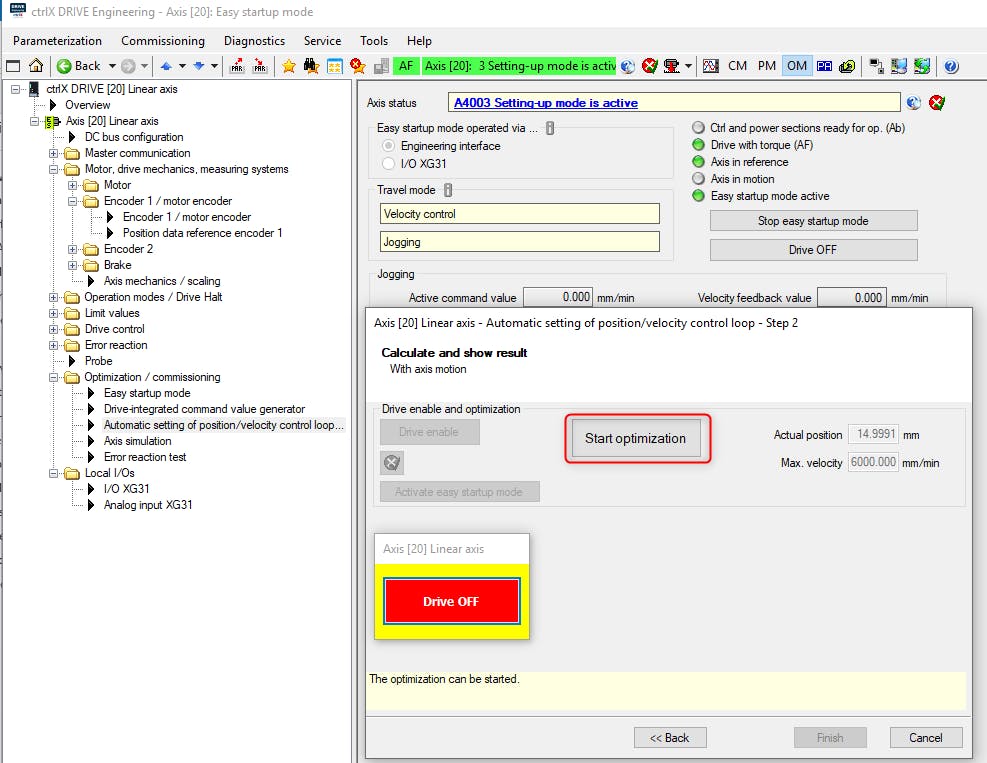
Task: Click the binoculars with star icon
Action: [x=312, y=65]
